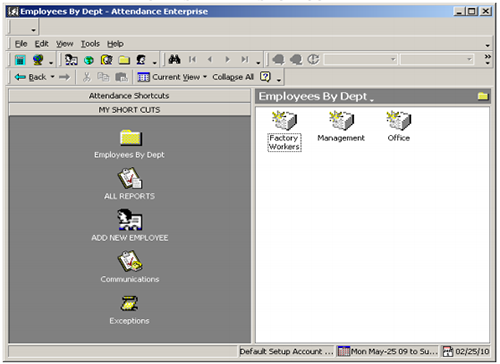Open the Back history dropdown arrow
The height and width of the screenshot is (364, 500).
(52, 77)
